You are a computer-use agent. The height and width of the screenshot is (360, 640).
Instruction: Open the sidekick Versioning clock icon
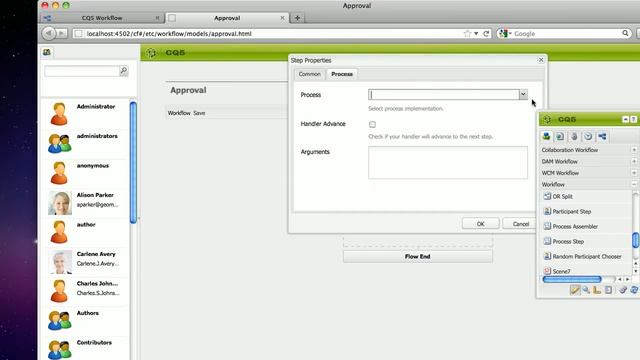tap(588, 136)
